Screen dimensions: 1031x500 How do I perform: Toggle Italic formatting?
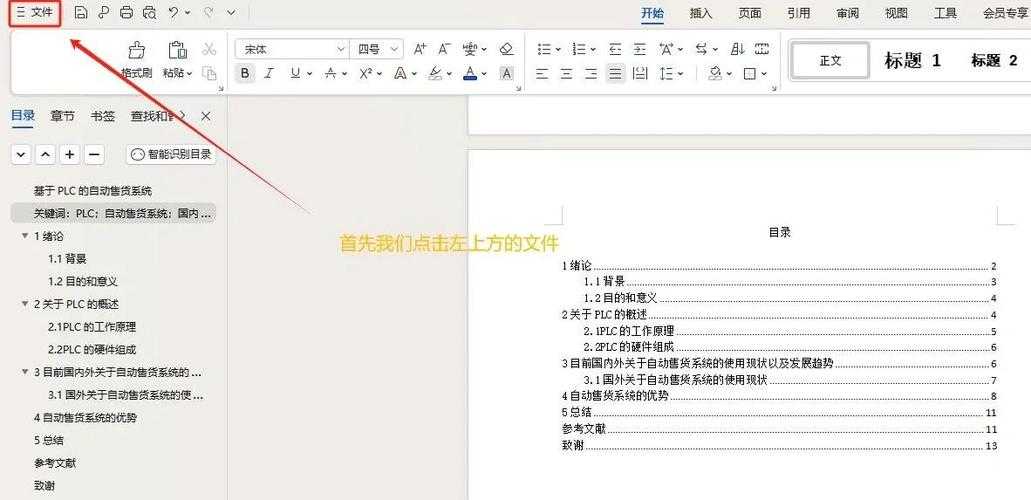[268, 74]
